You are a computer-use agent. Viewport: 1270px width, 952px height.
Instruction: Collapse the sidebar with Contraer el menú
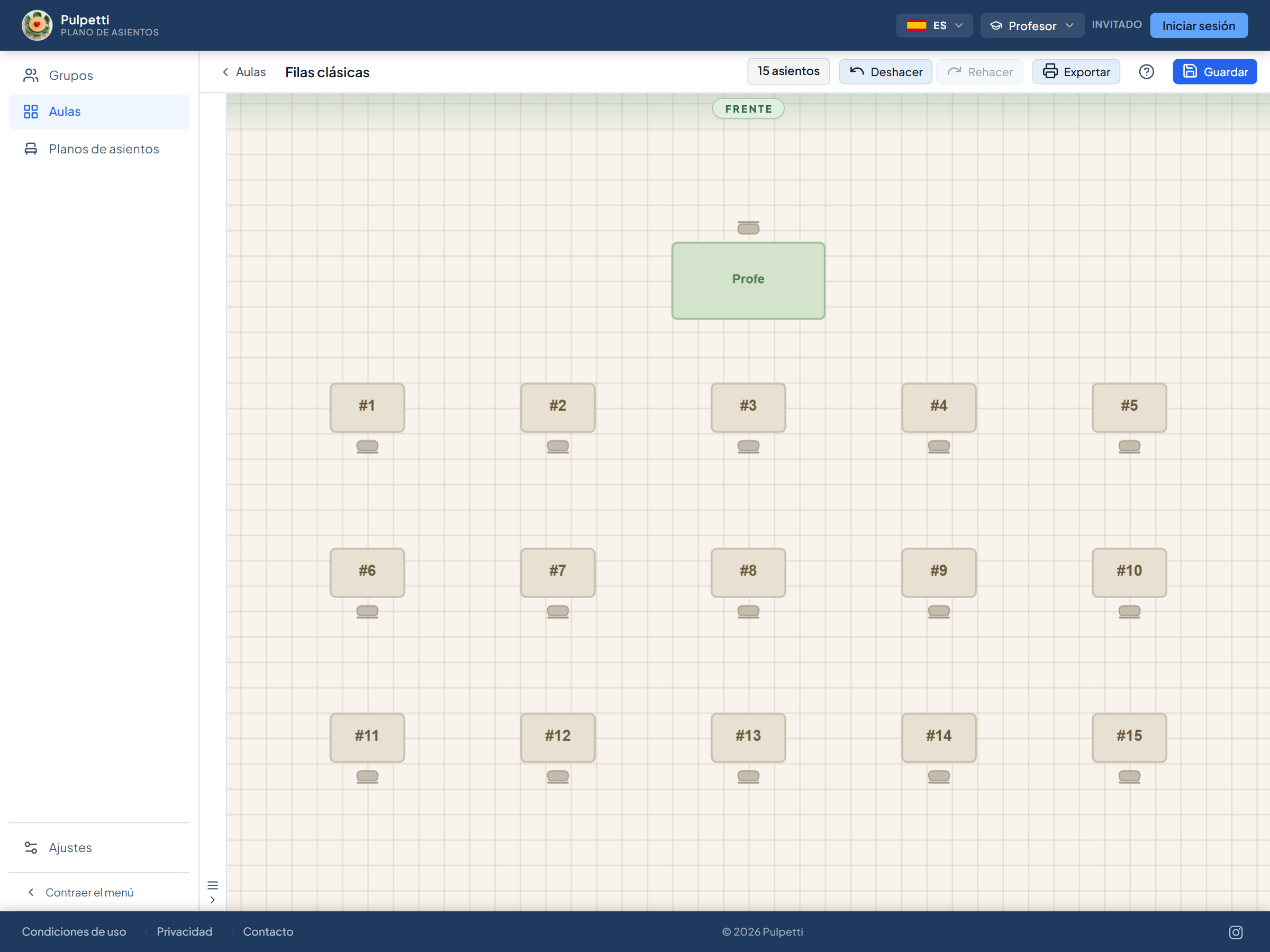point(80,892)
